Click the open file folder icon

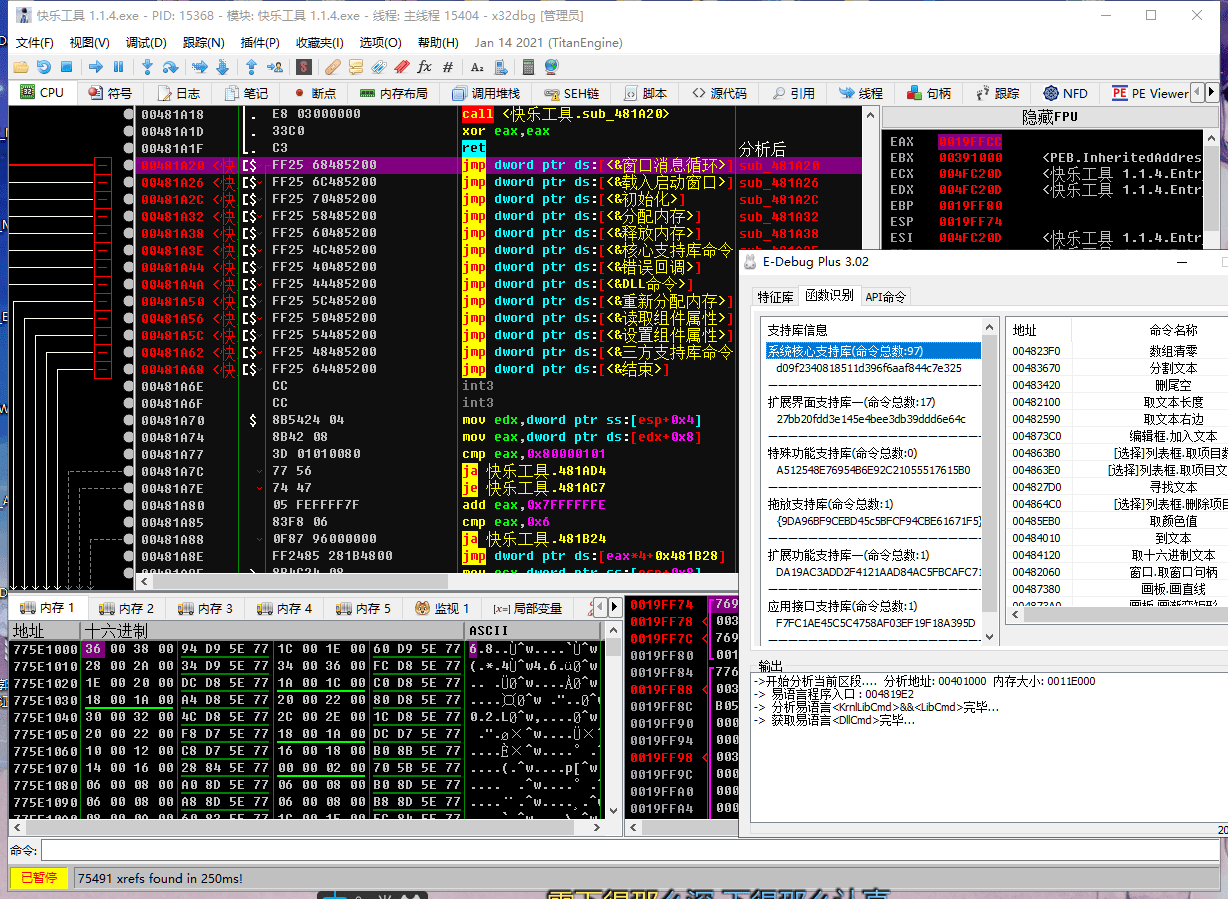[x=20, y=67]
